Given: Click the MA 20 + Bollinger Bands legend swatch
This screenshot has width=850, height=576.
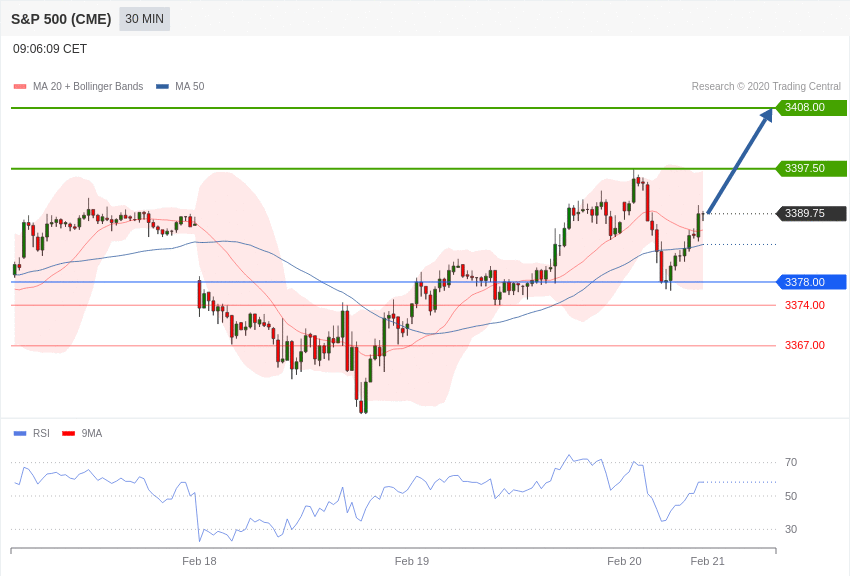Looking at the screenshot, I should 20,87.
